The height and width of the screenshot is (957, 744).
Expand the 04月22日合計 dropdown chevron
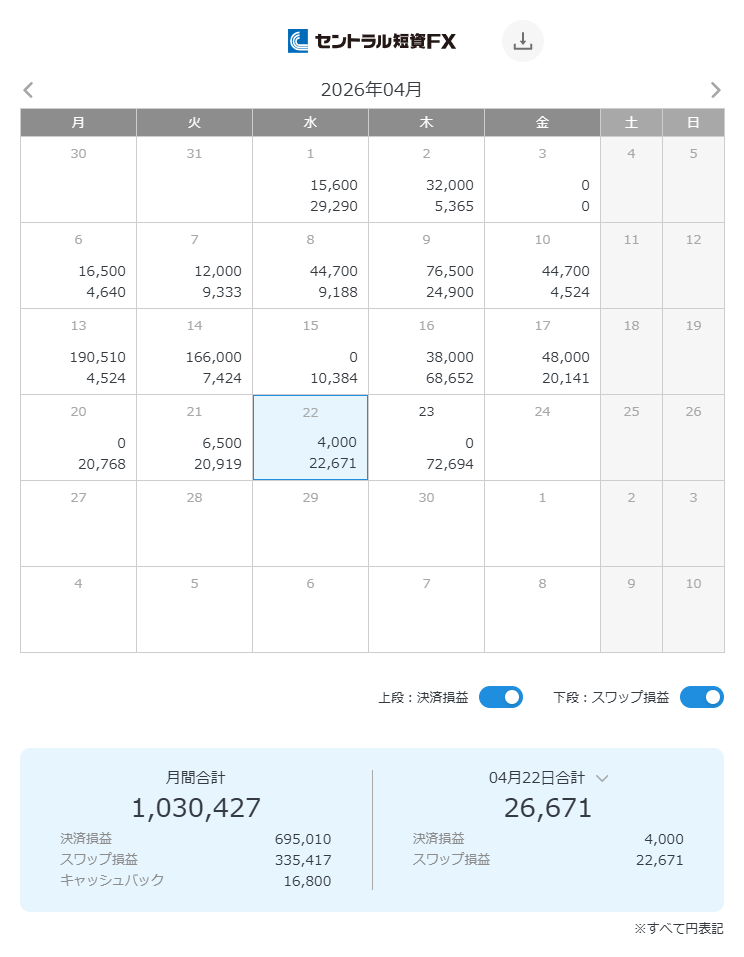coord(602,778)
